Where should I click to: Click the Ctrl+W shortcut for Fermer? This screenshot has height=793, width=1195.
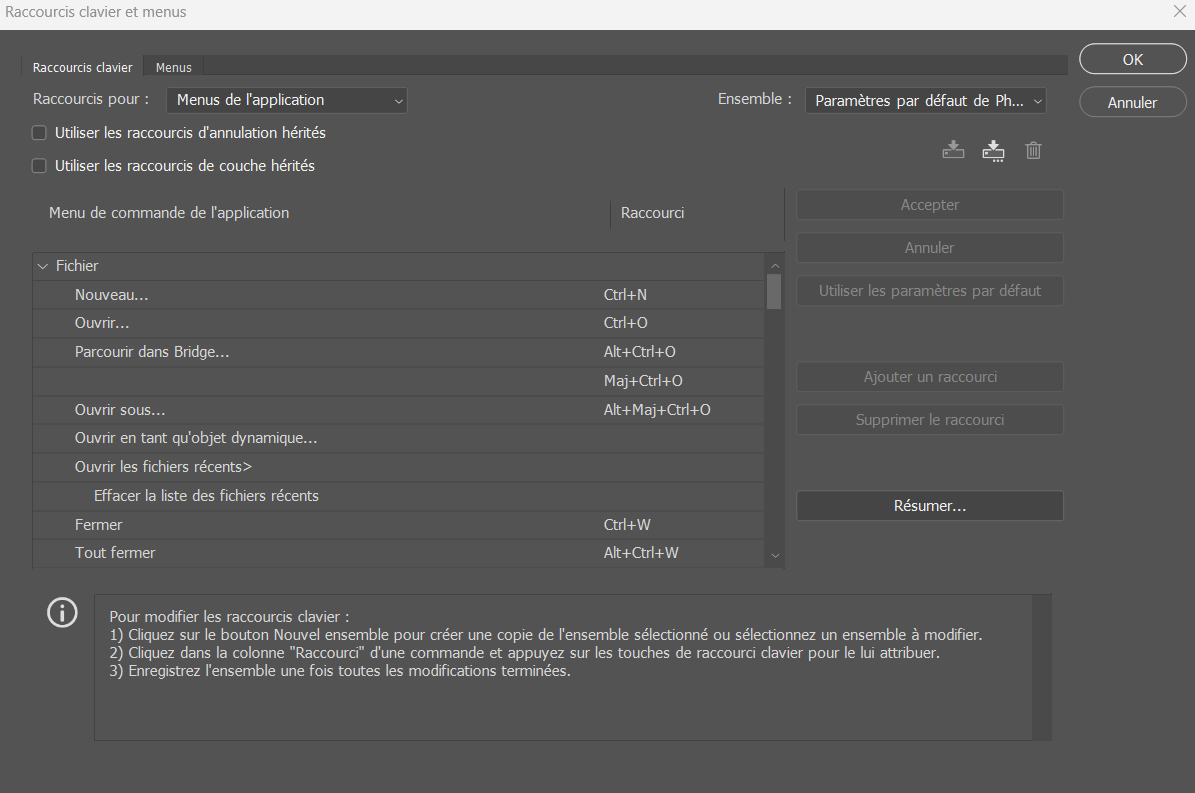coord(627,525)
